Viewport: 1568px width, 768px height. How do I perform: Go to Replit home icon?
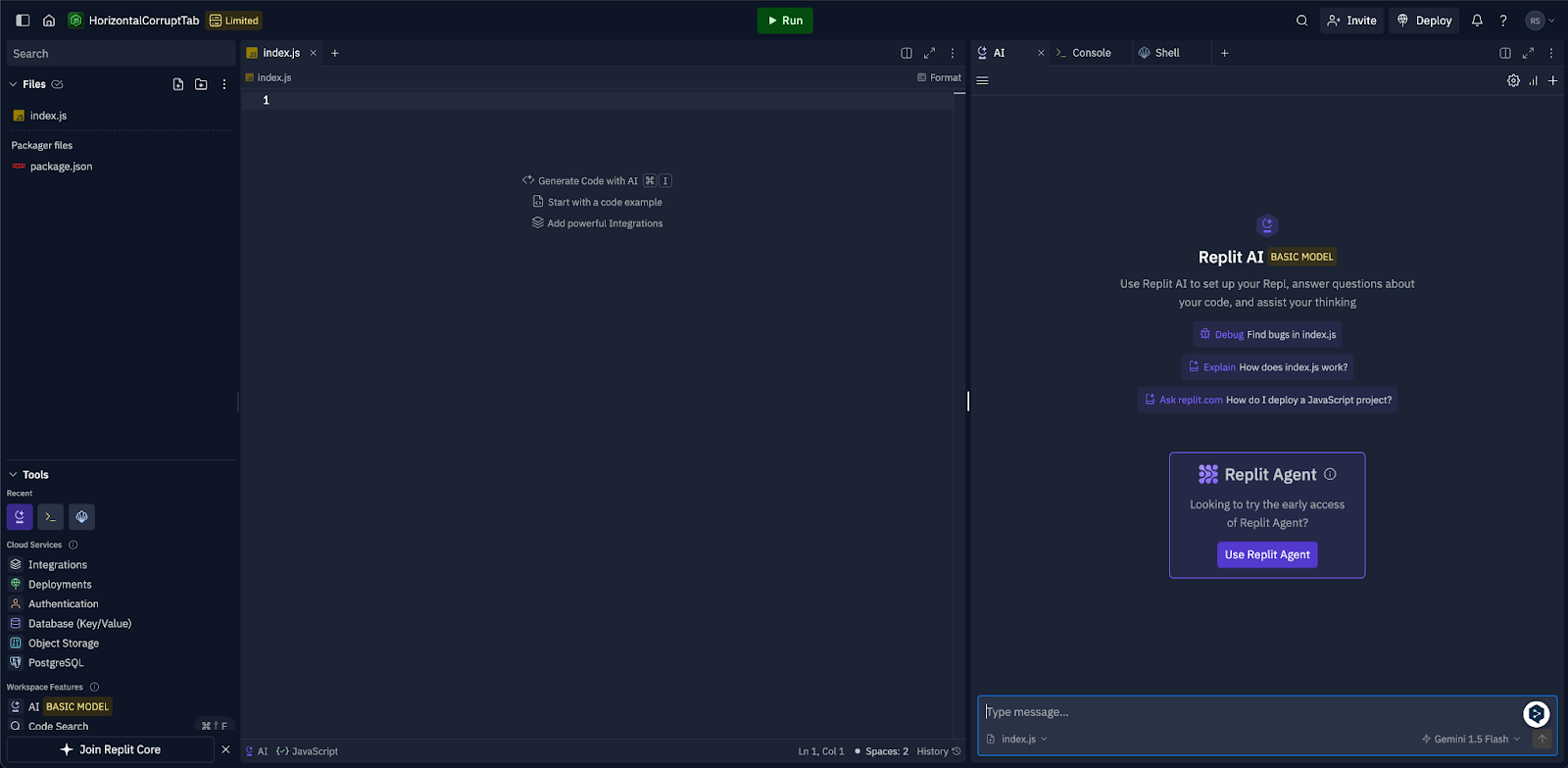49,21
